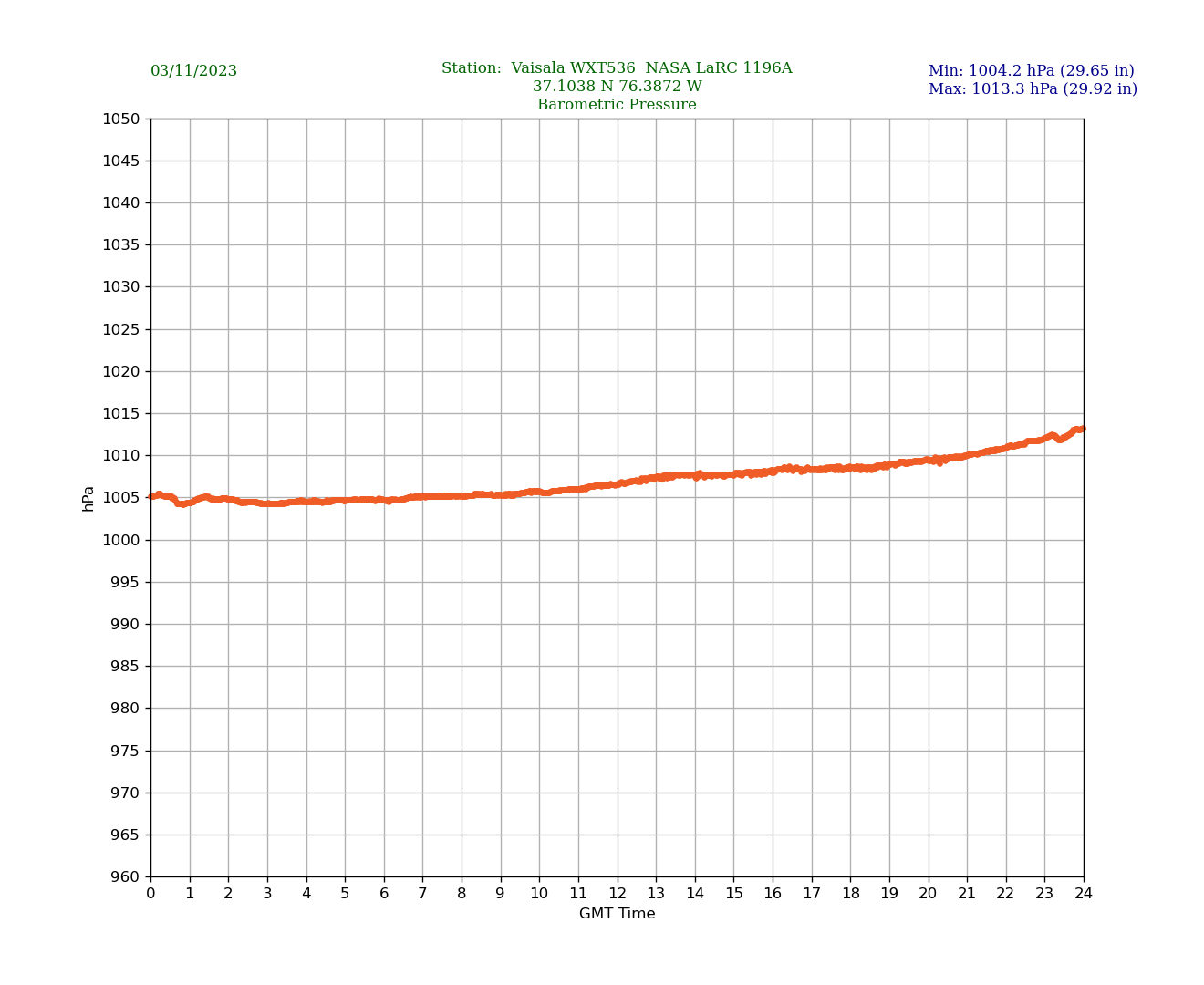
Task: Click the Max: 1013.3 hPa reading
Action: (1033, 89)
